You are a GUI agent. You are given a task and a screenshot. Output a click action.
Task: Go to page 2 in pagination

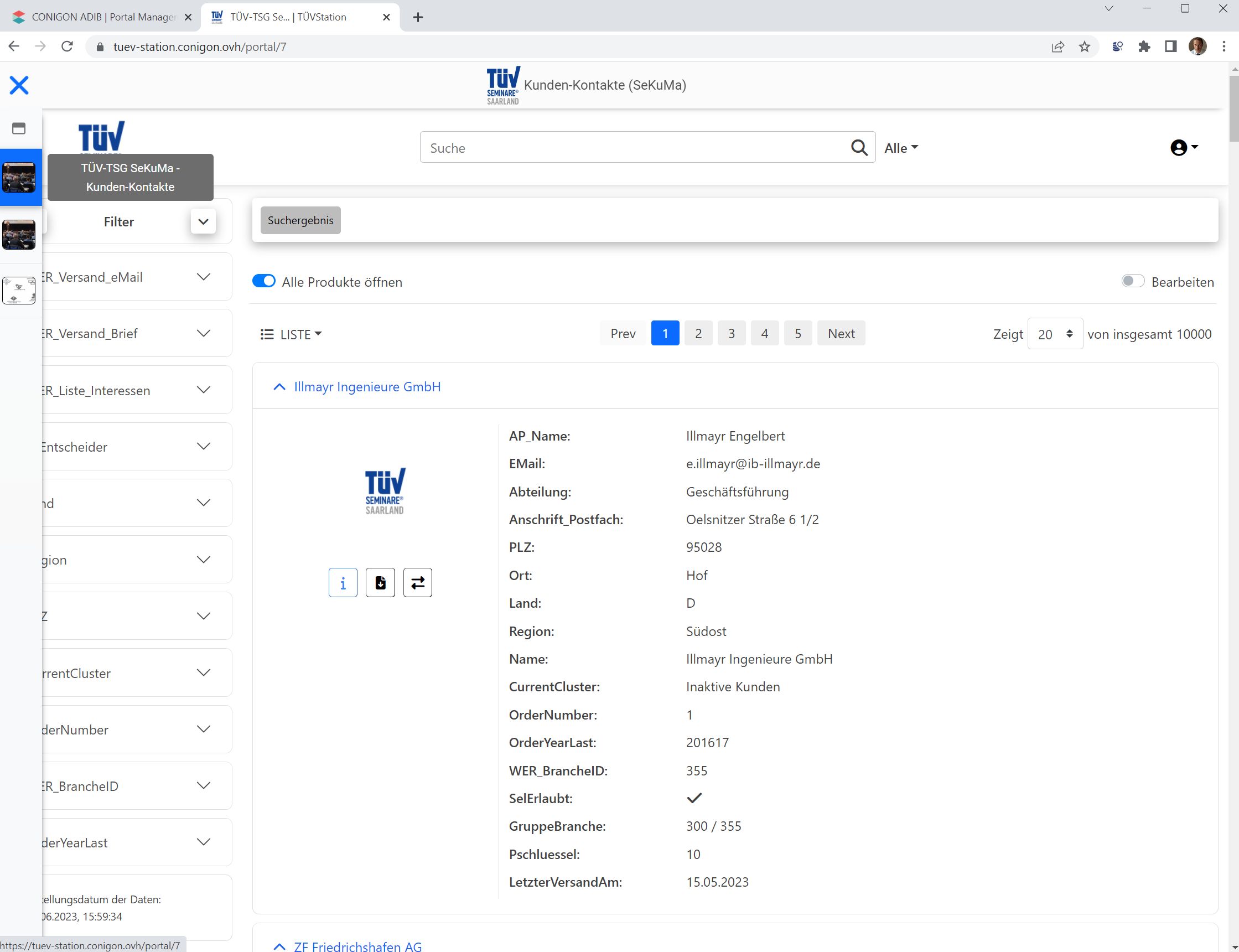pyautogui.click(x=698, y=333)
